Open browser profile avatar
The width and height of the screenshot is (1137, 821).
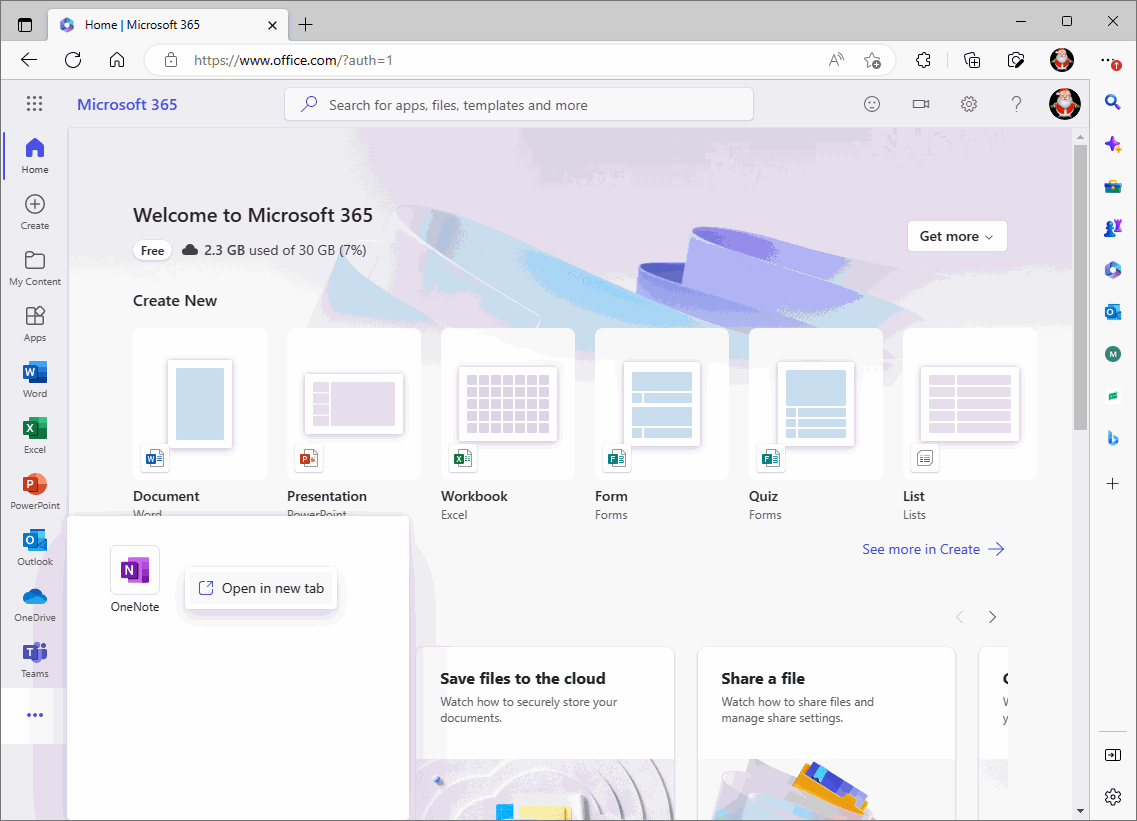1062,60
